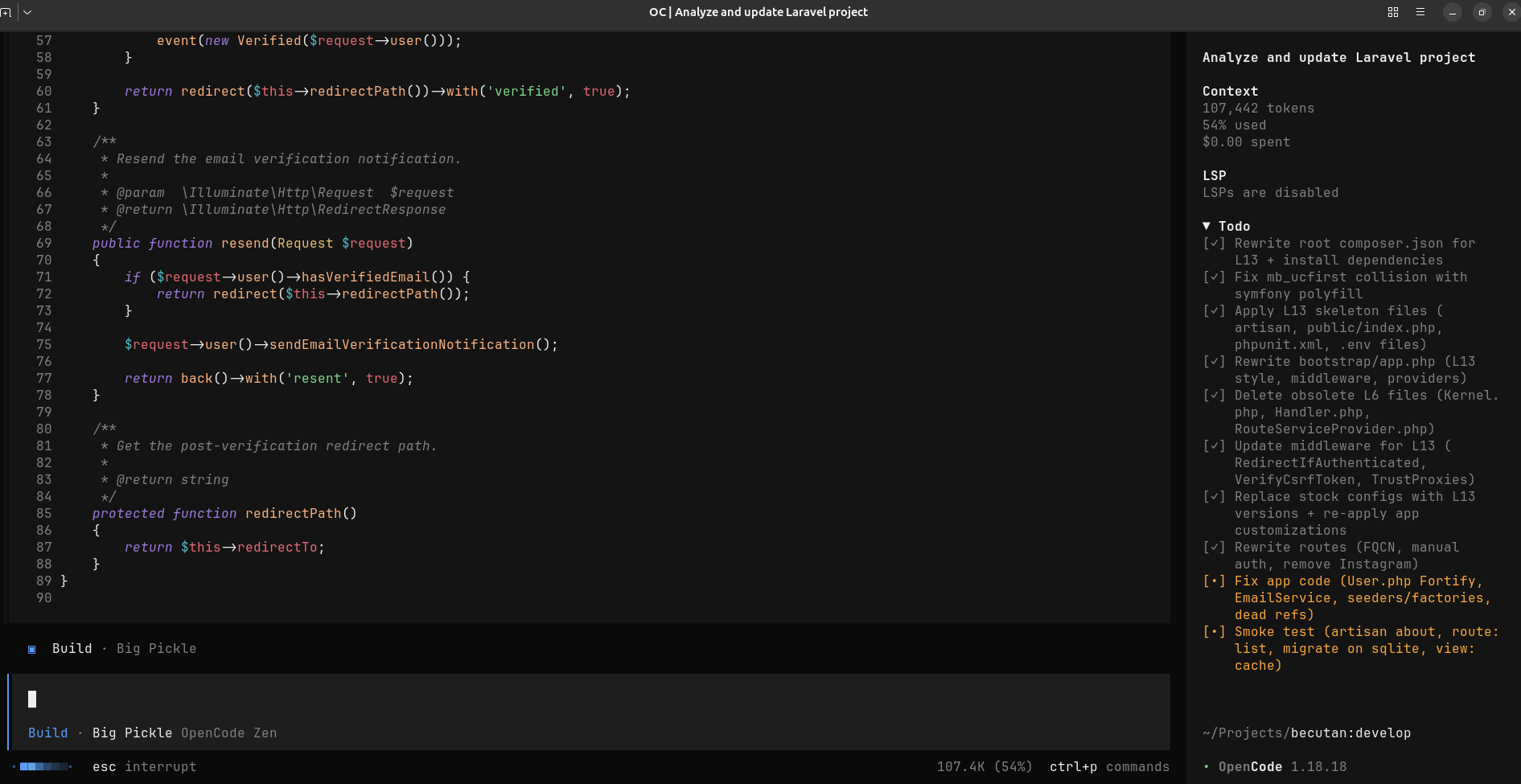This screenshot has height=784, width=1521.
Task: Click the LSP heading in the sidebar
Action: [x=1214, y=175]
